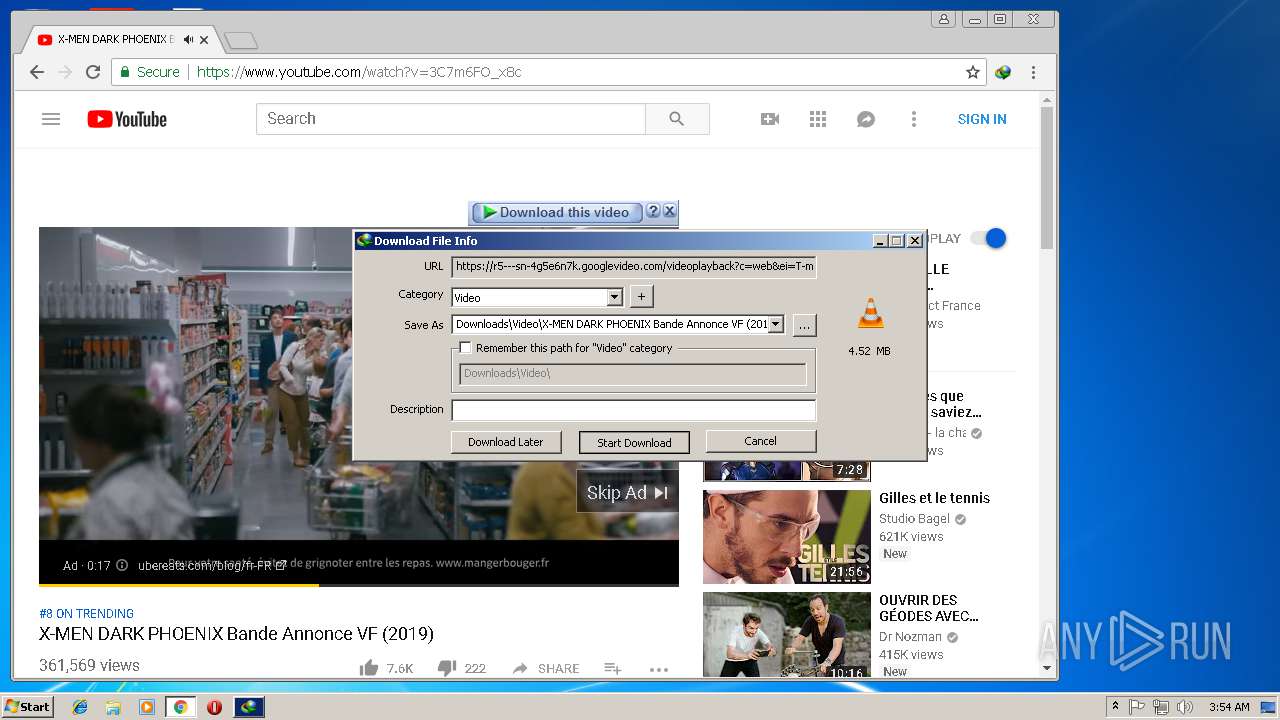Click the ad info icon
The image size is (1280, 720).
(122, 565)
